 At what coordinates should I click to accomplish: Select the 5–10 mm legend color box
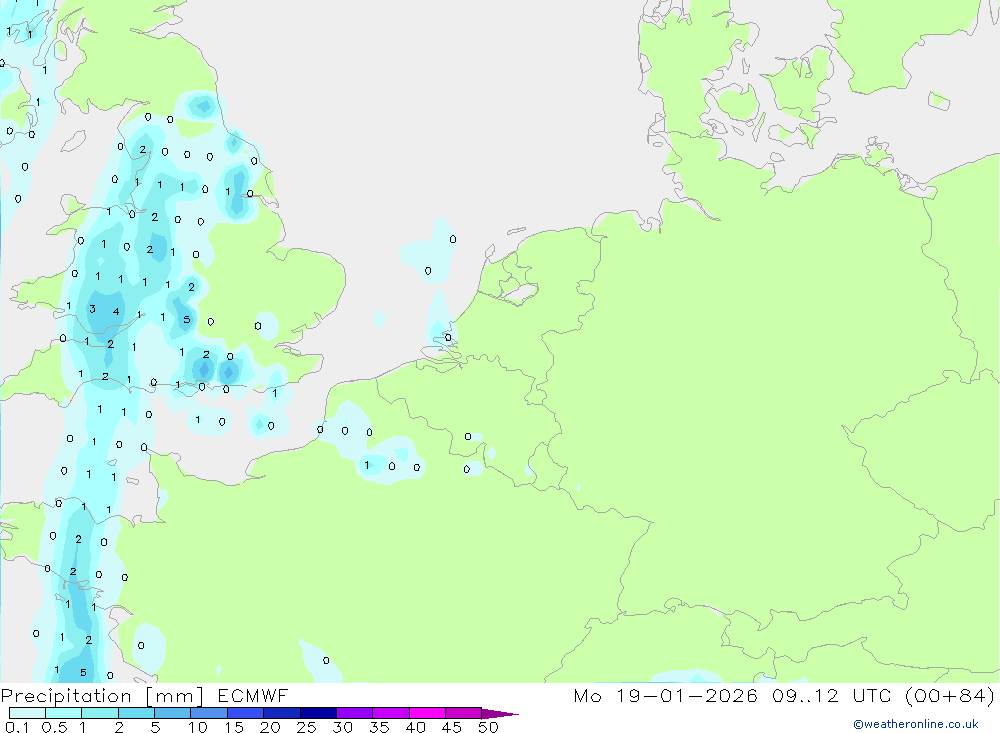coord(173,713)
